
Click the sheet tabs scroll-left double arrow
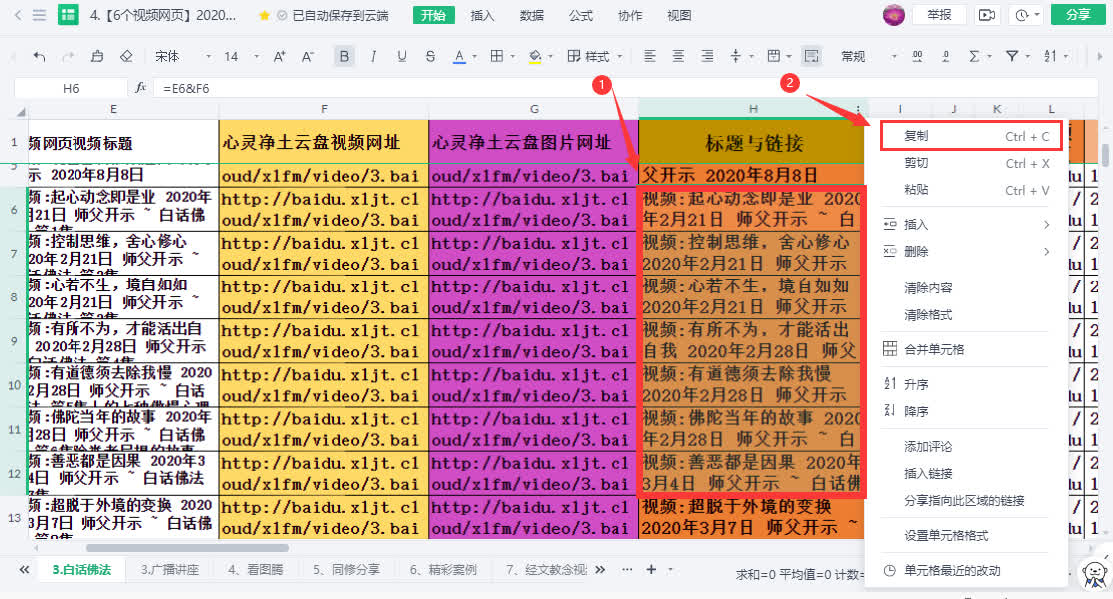click(x=24, y=569)
